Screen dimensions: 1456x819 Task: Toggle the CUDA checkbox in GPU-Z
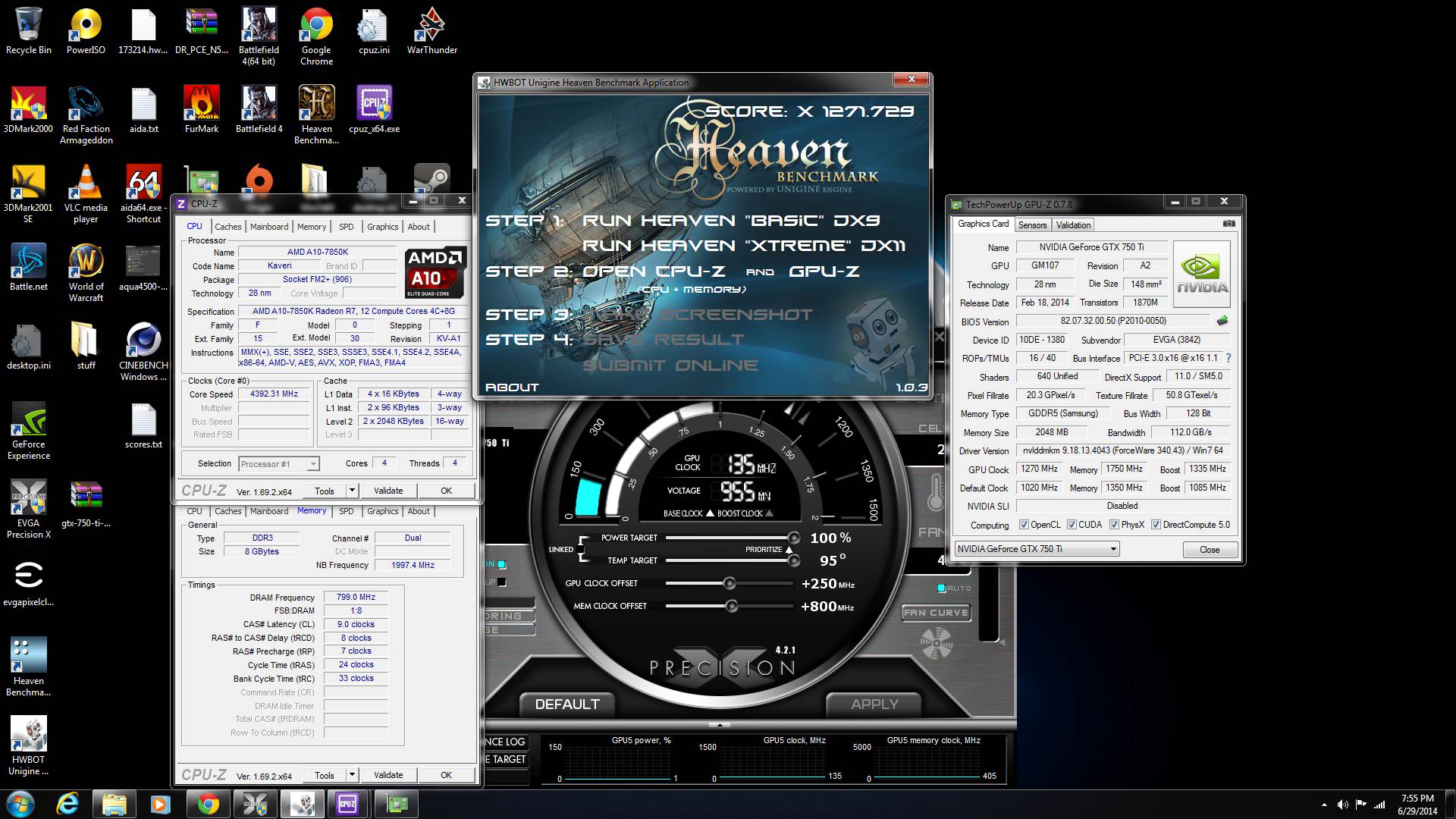1072,525
